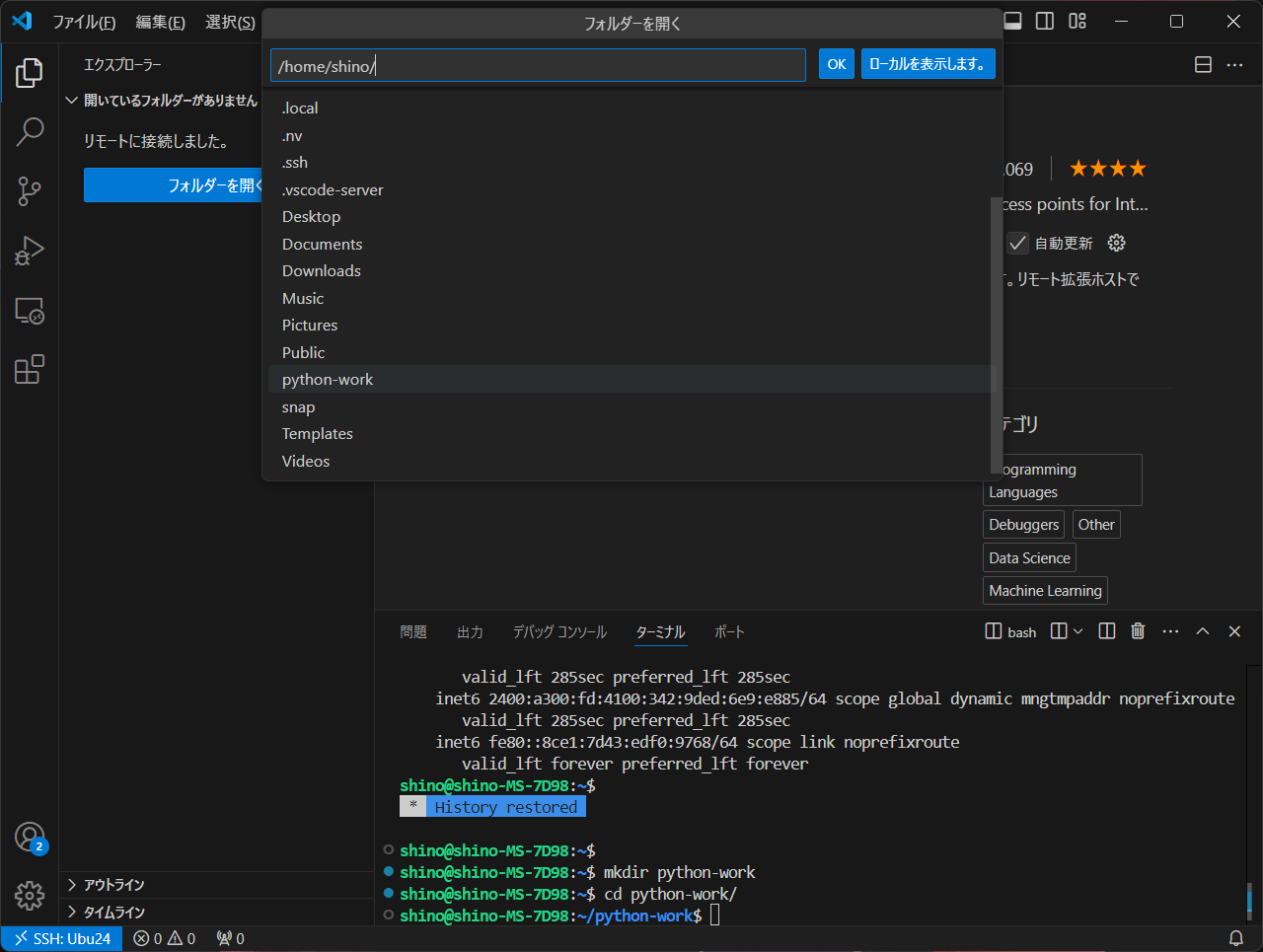Open the Search view in activity bar
Viewport: 1263px width, 952px height.
click(30, 131)
